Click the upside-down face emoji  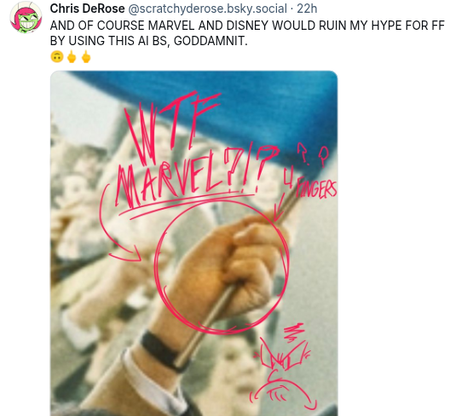point(57,57)
